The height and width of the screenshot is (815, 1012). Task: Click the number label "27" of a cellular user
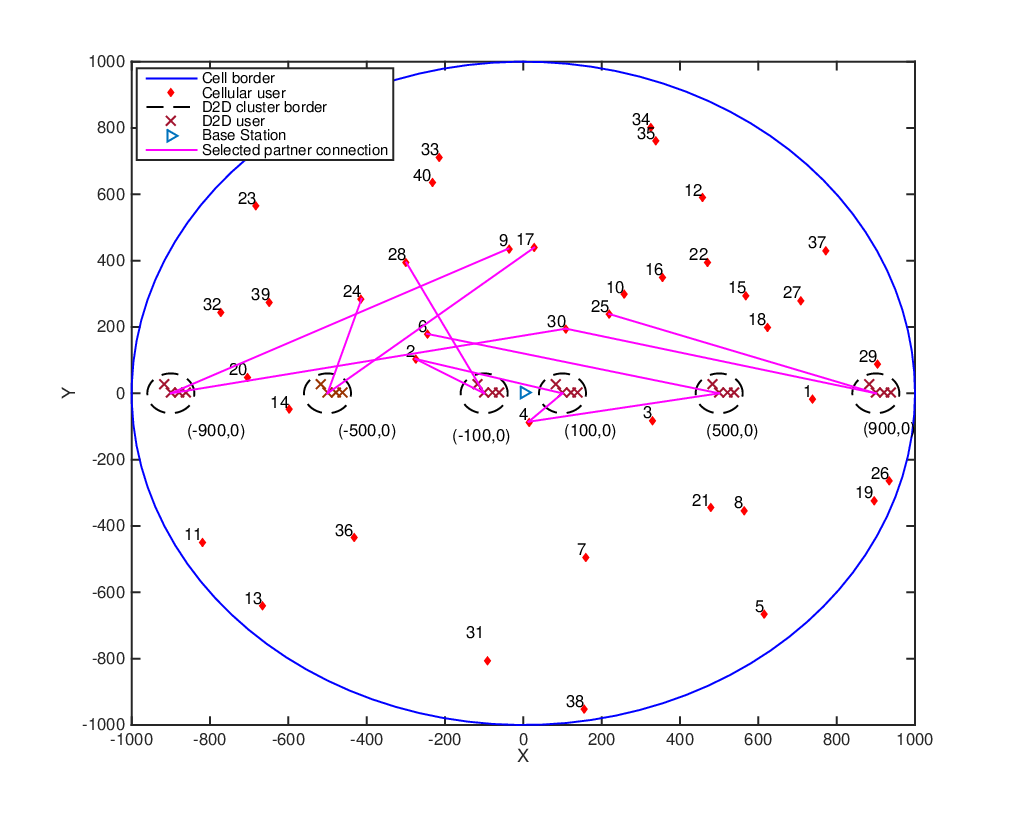tap(792, 292)
